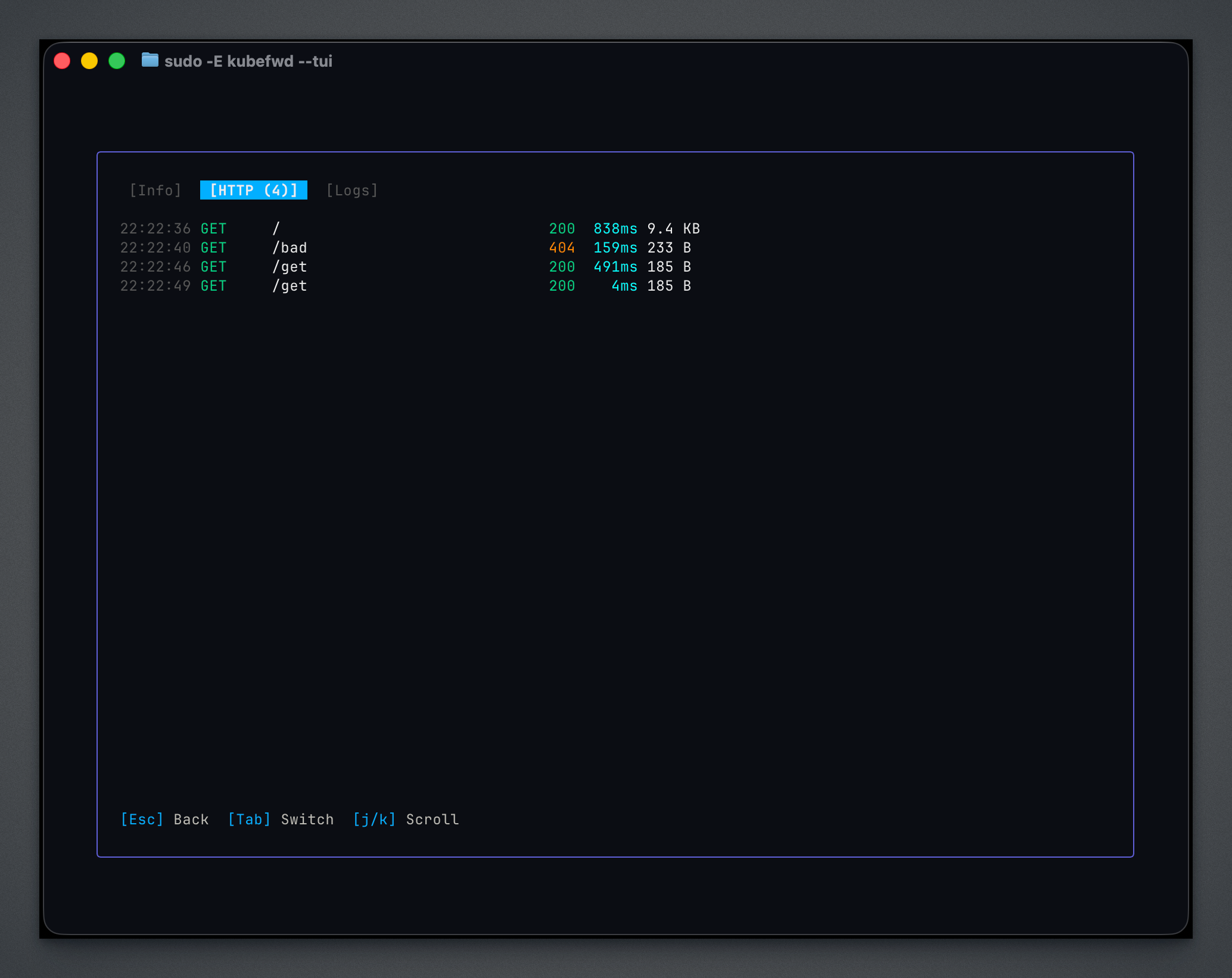The image size is (1232, 978).
Task: Click the green maximize traffic light
Action: point(117,61)
